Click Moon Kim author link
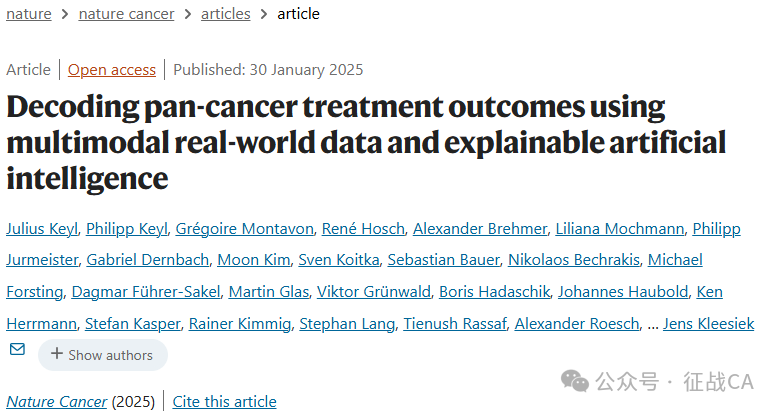The height and width of the screenshot is (412, 778). point(254,260)
